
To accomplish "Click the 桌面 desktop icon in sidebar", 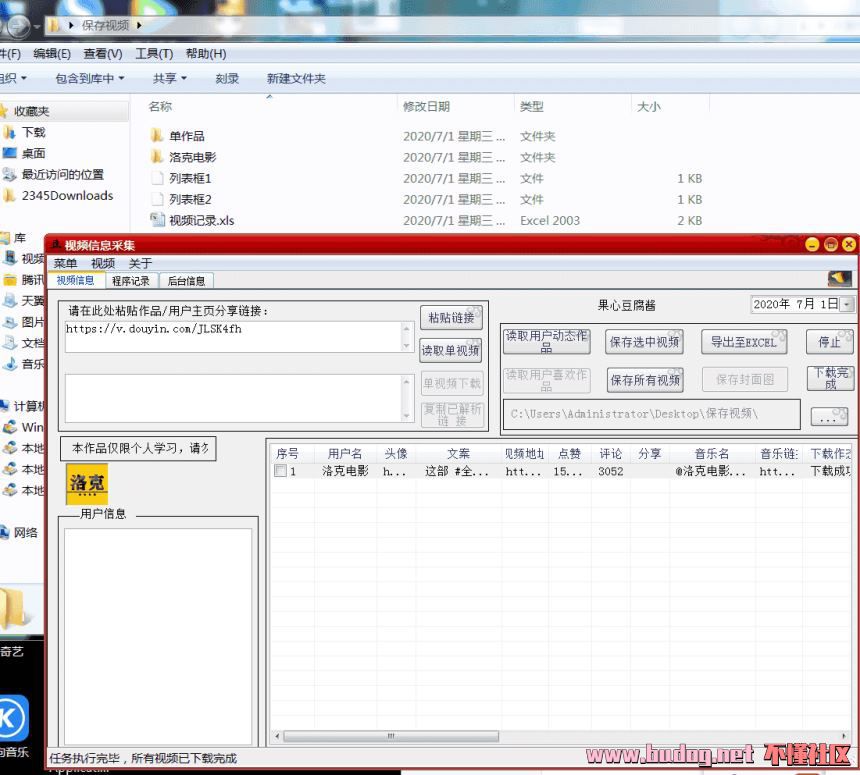I will (x=10, y=153).
